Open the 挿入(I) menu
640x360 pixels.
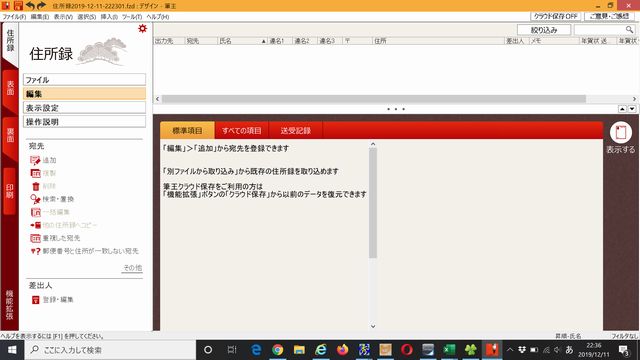pos(109,17)
